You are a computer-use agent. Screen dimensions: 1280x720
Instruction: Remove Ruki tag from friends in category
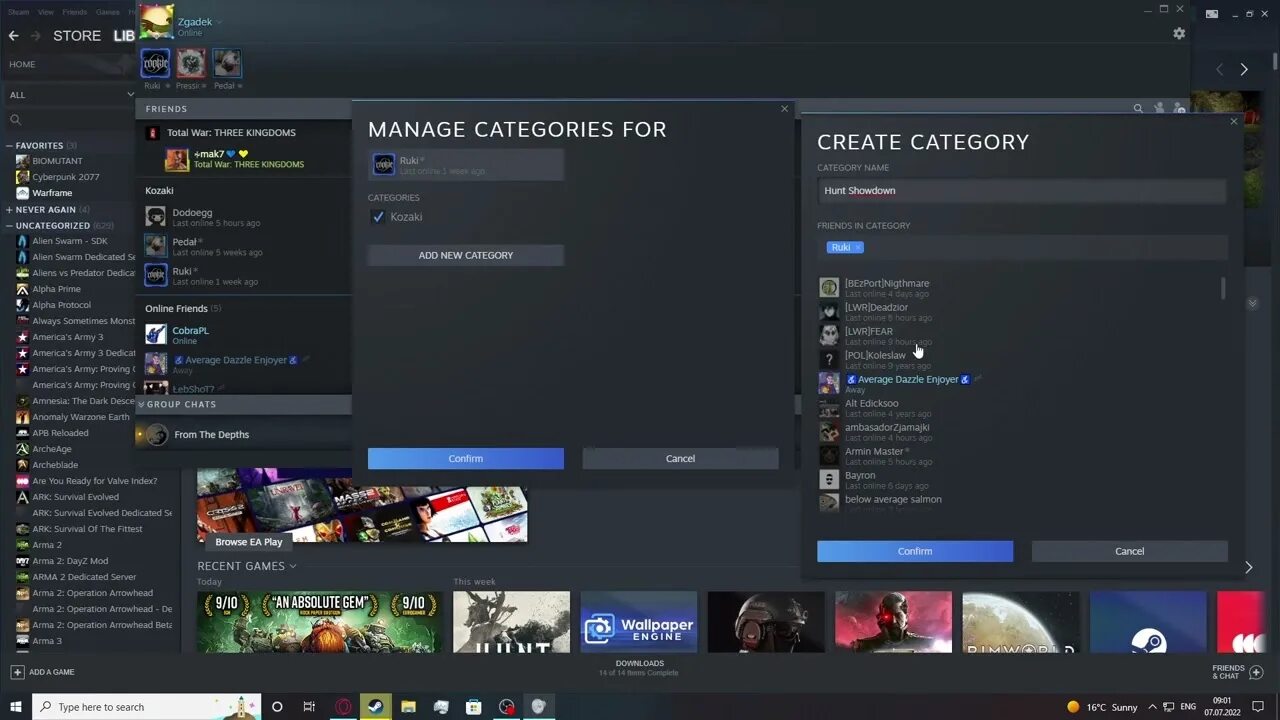[858, 247]
